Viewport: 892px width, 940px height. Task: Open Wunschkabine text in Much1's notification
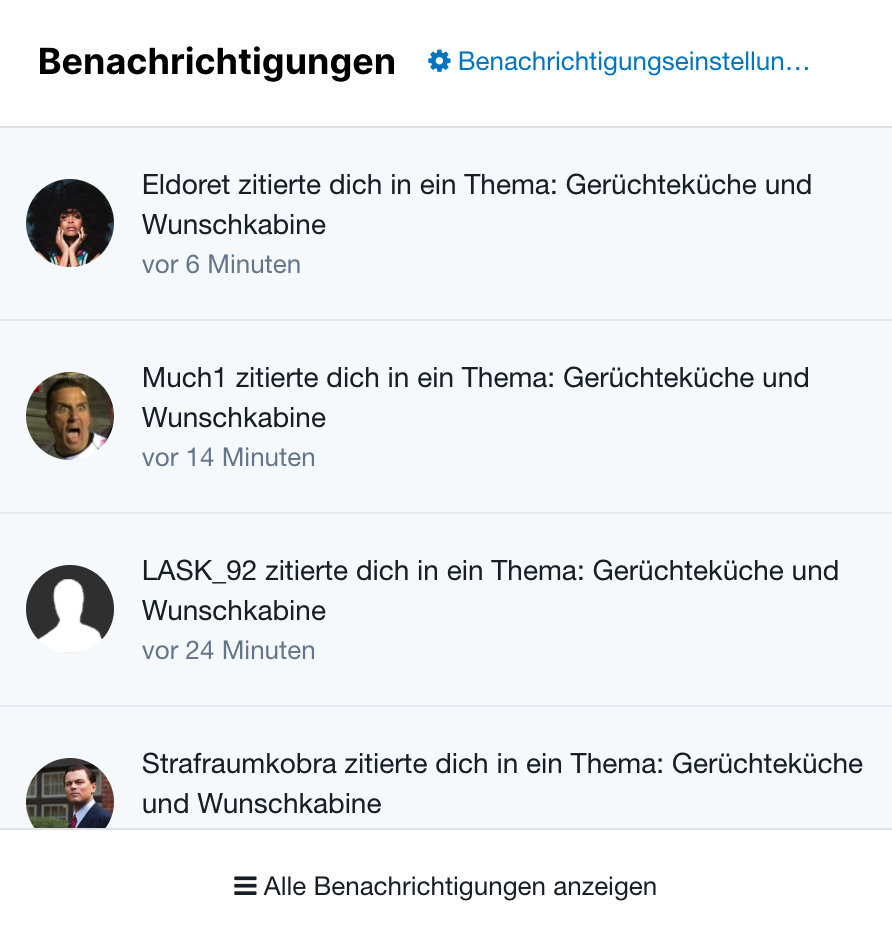[234, 418]
